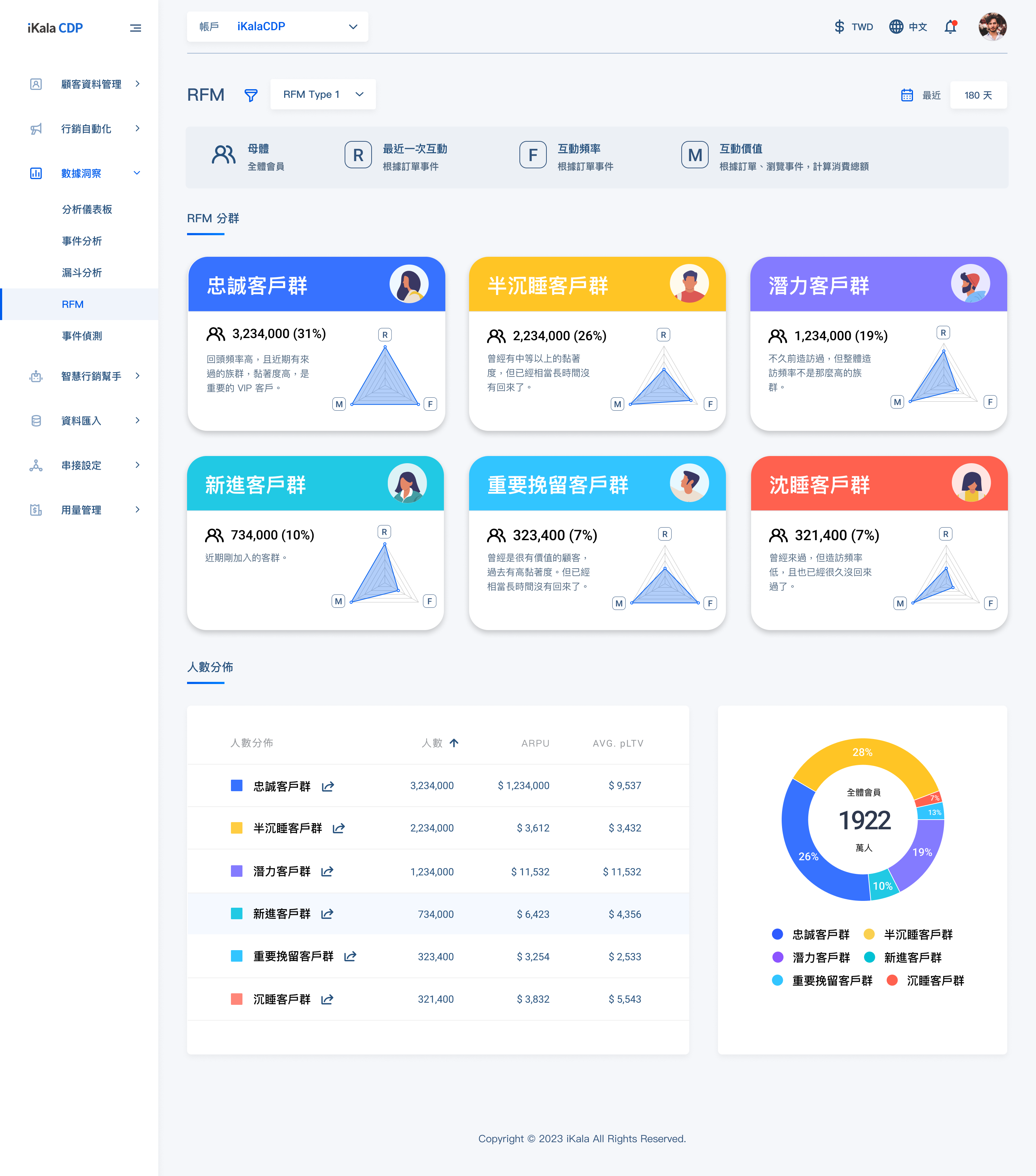Open the RFM Type 1 dropdown
The height and width of the screenshot is (1176, 1036).
point(323,94)
